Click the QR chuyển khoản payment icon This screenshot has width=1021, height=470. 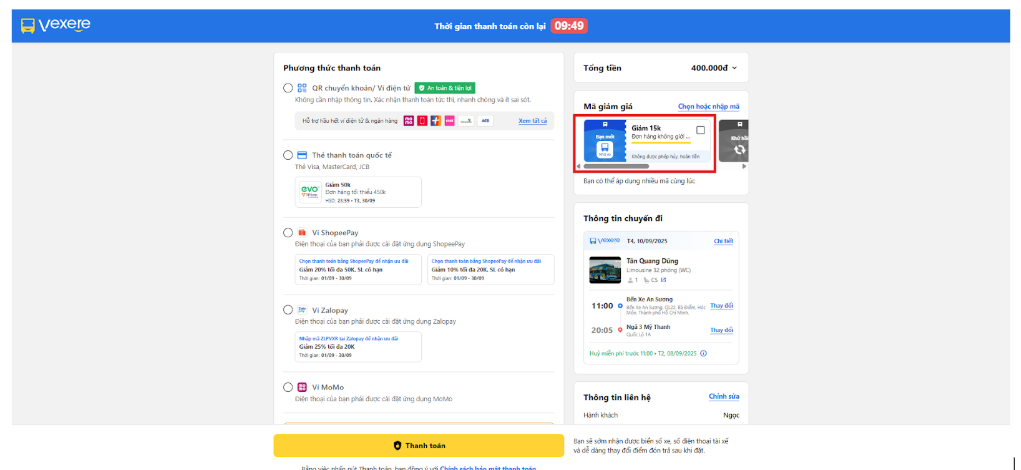(x=302, y=88)
